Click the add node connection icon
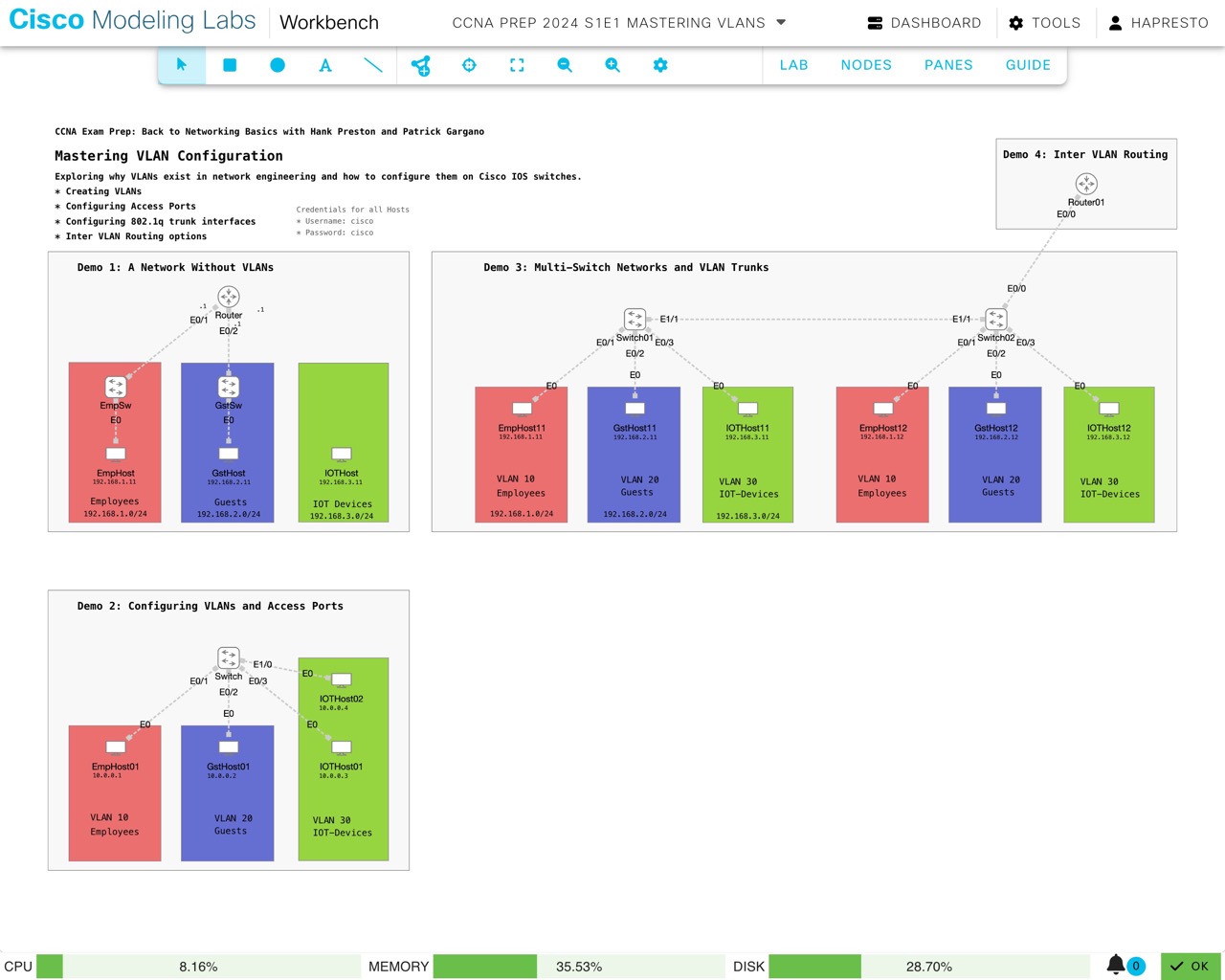Viewport: 1225px width, 980px height. click(x=421, y=65)
